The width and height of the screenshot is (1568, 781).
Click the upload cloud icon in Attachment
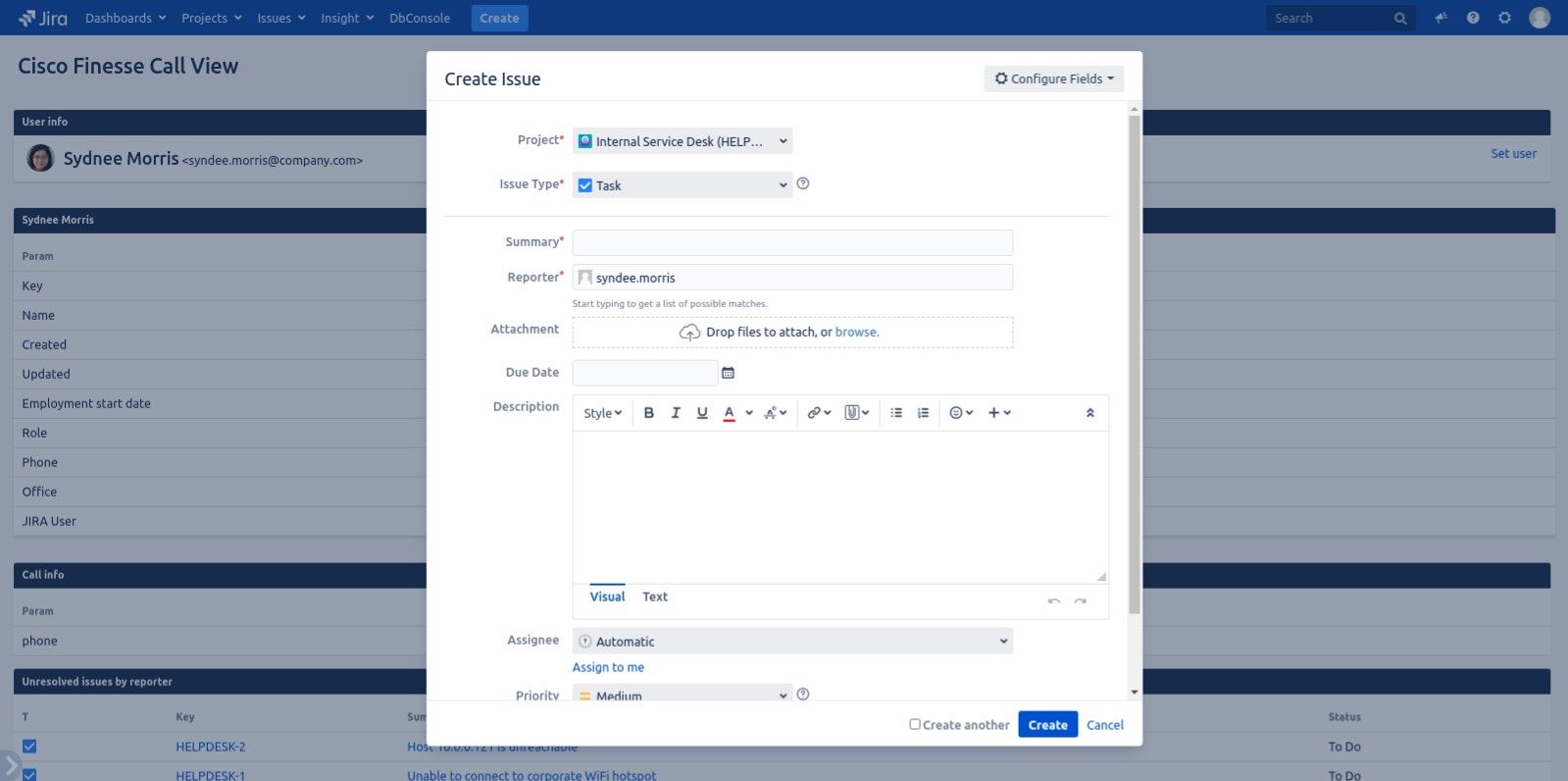[689, 333]
